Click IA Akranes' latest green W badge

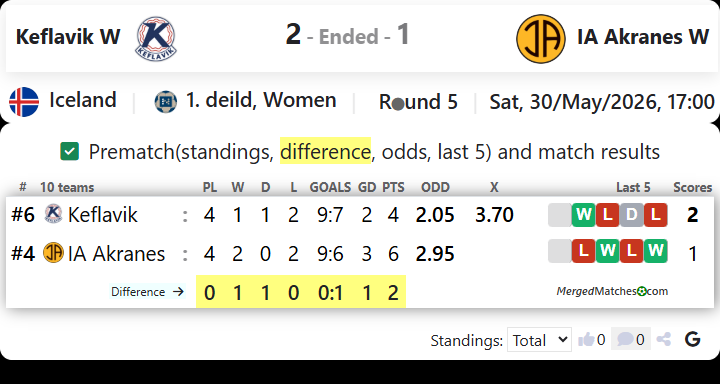coord(655,251)
